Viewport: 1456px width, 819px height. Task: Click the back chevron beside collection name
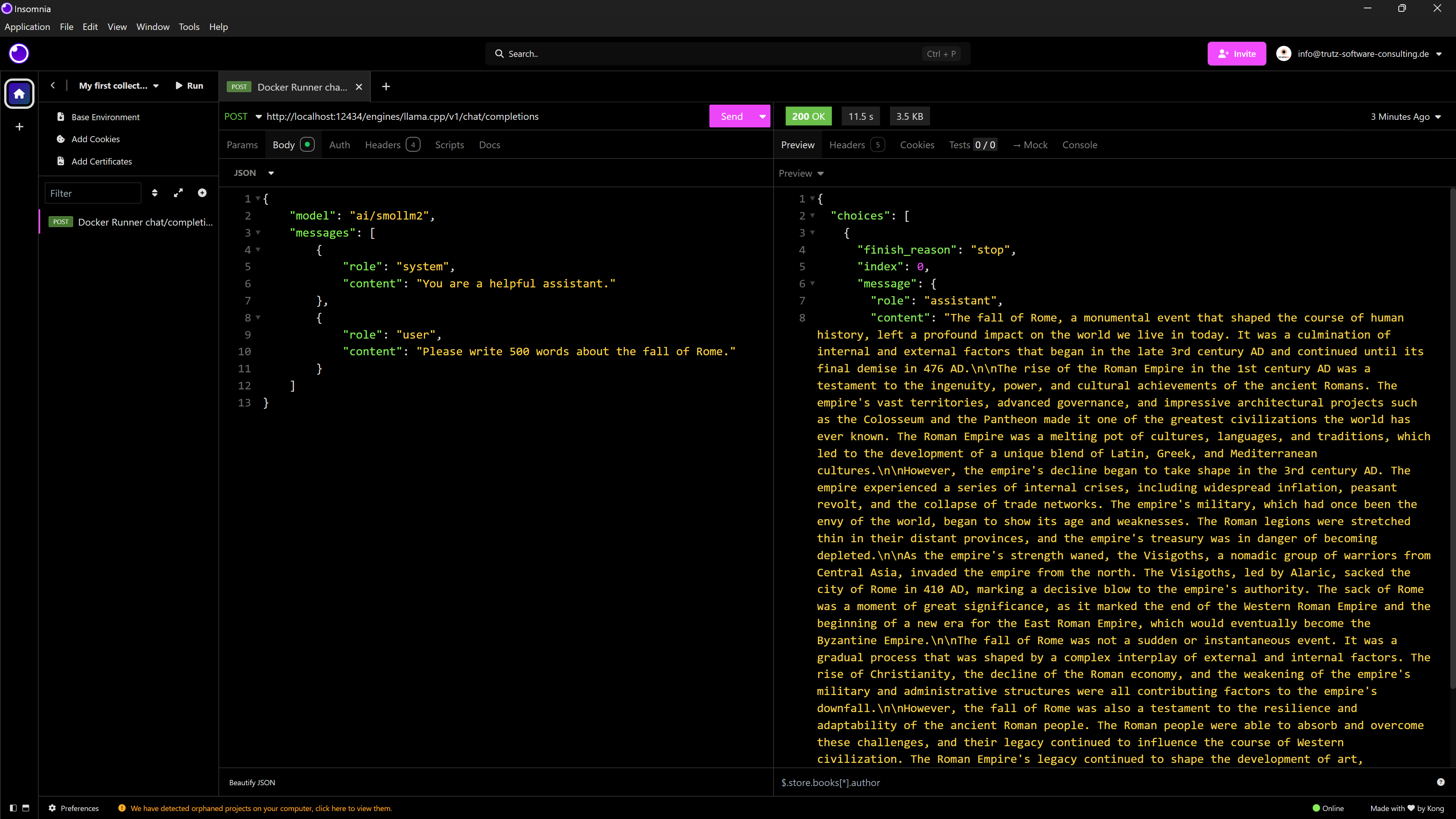click(53, 85)
